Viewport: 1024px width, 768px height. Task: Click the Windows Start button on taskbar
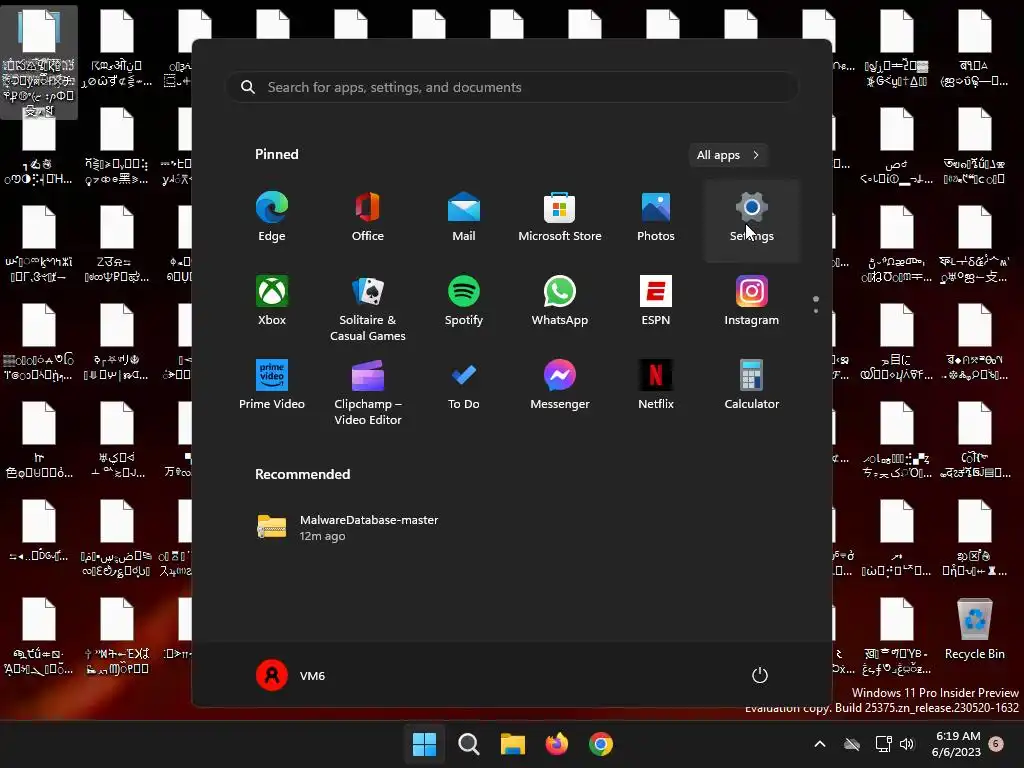pos(424,743)
